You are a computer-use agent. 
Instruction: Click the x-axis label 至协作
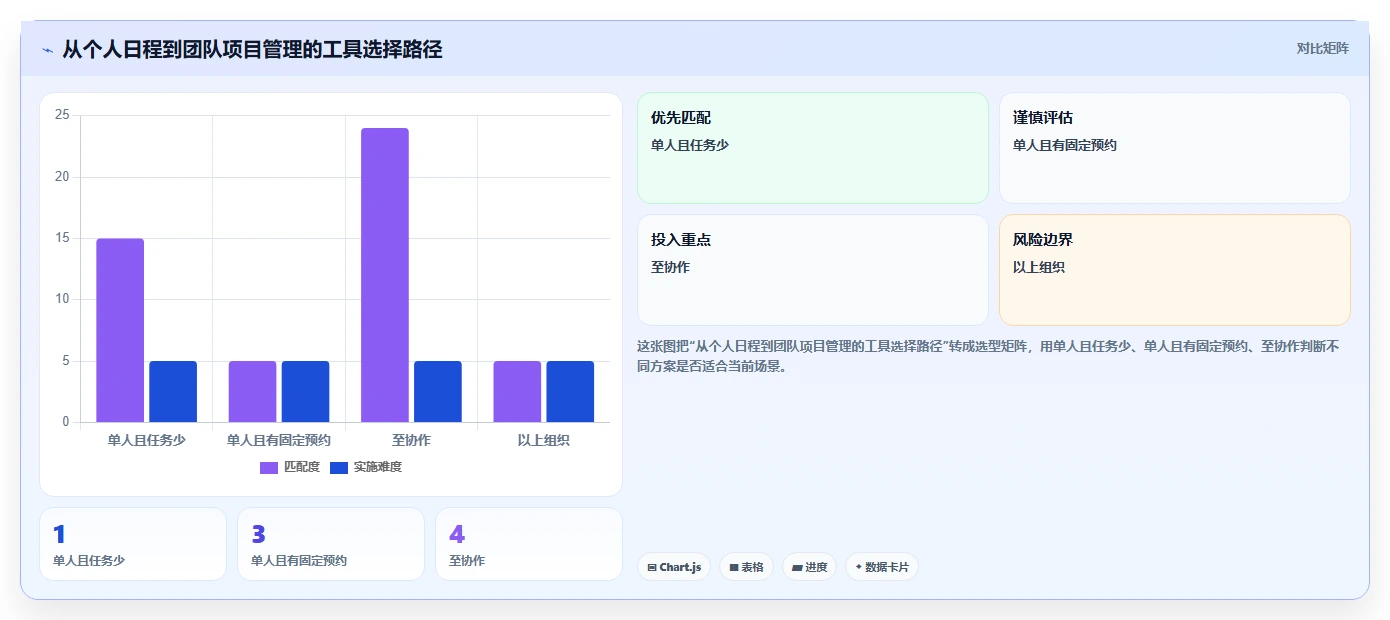tap(411, 440)
